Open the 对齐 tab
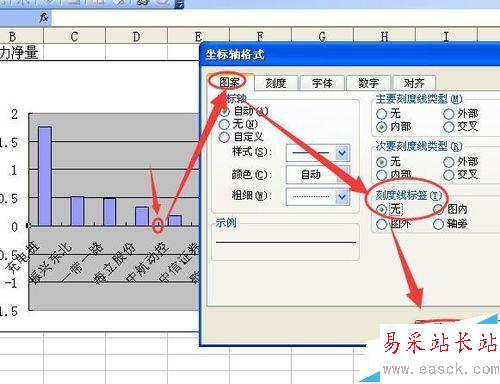The height and width of the screenshot is (384, 500). [414, 83]
